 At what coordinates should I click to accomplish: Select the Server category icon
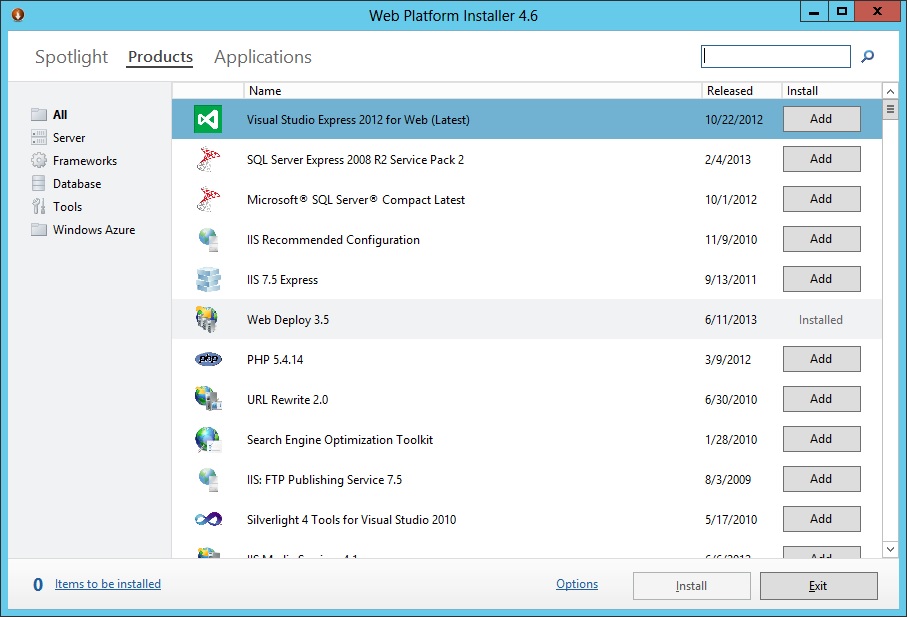point(39,138)
